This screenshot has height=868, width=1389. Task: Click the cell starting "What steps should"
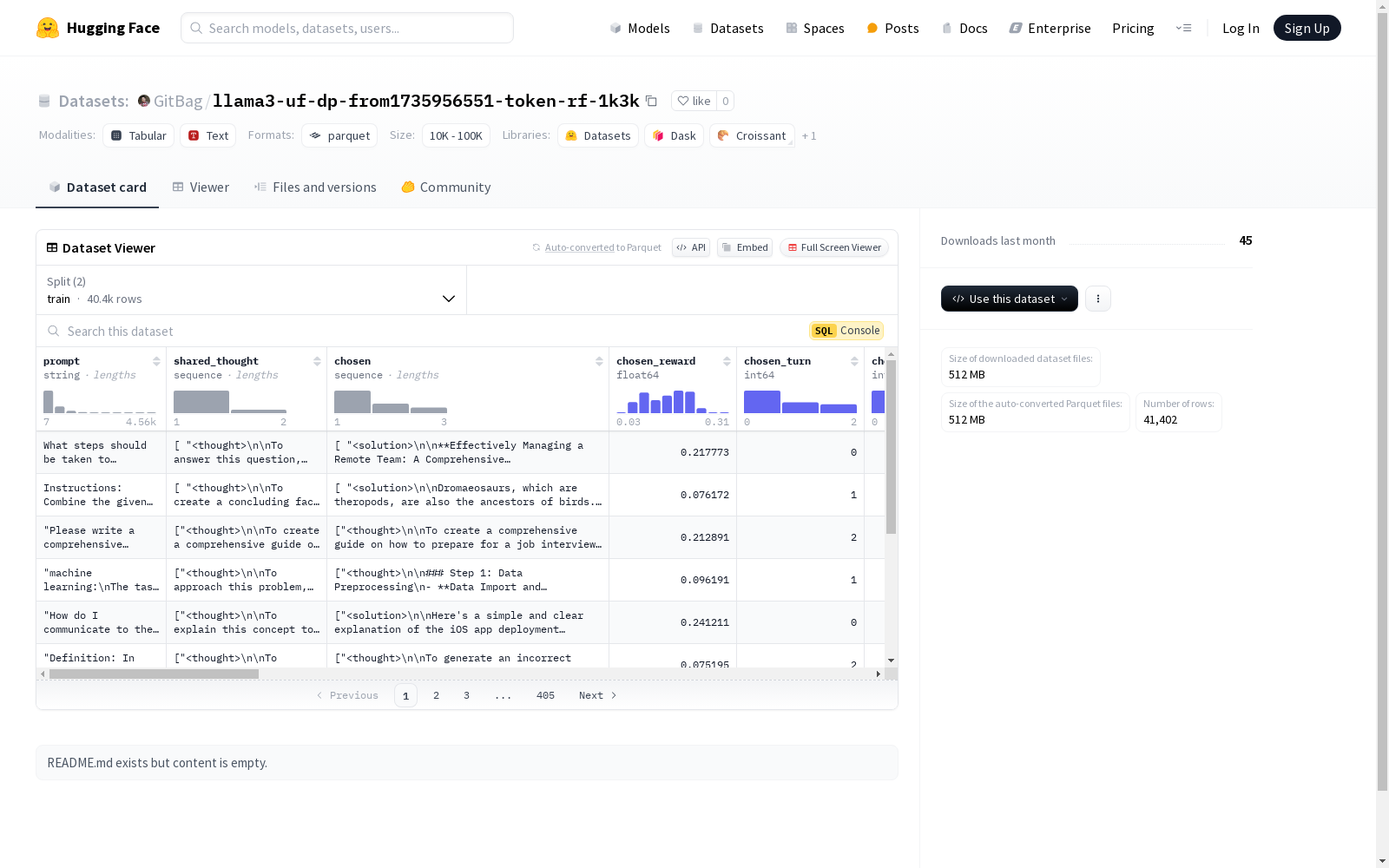click(x=101, y=452)
